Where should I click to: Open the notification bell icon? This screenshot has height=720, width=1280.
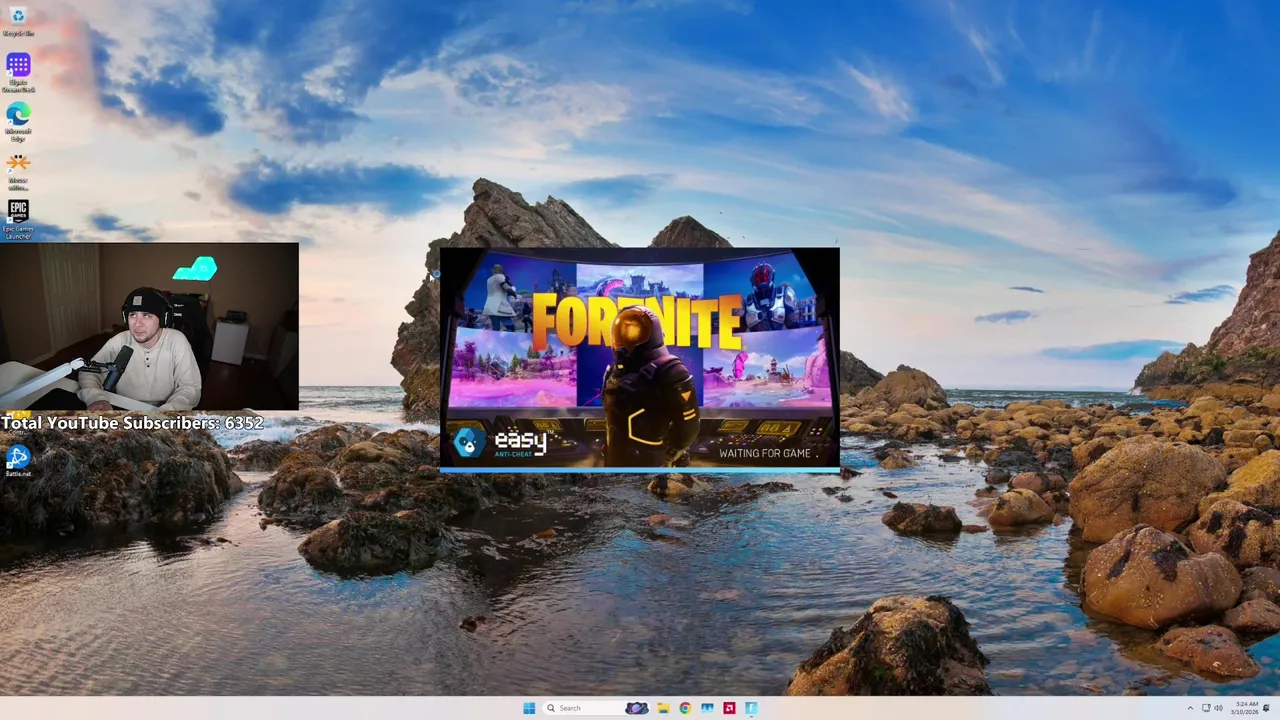click(1267, 708)
